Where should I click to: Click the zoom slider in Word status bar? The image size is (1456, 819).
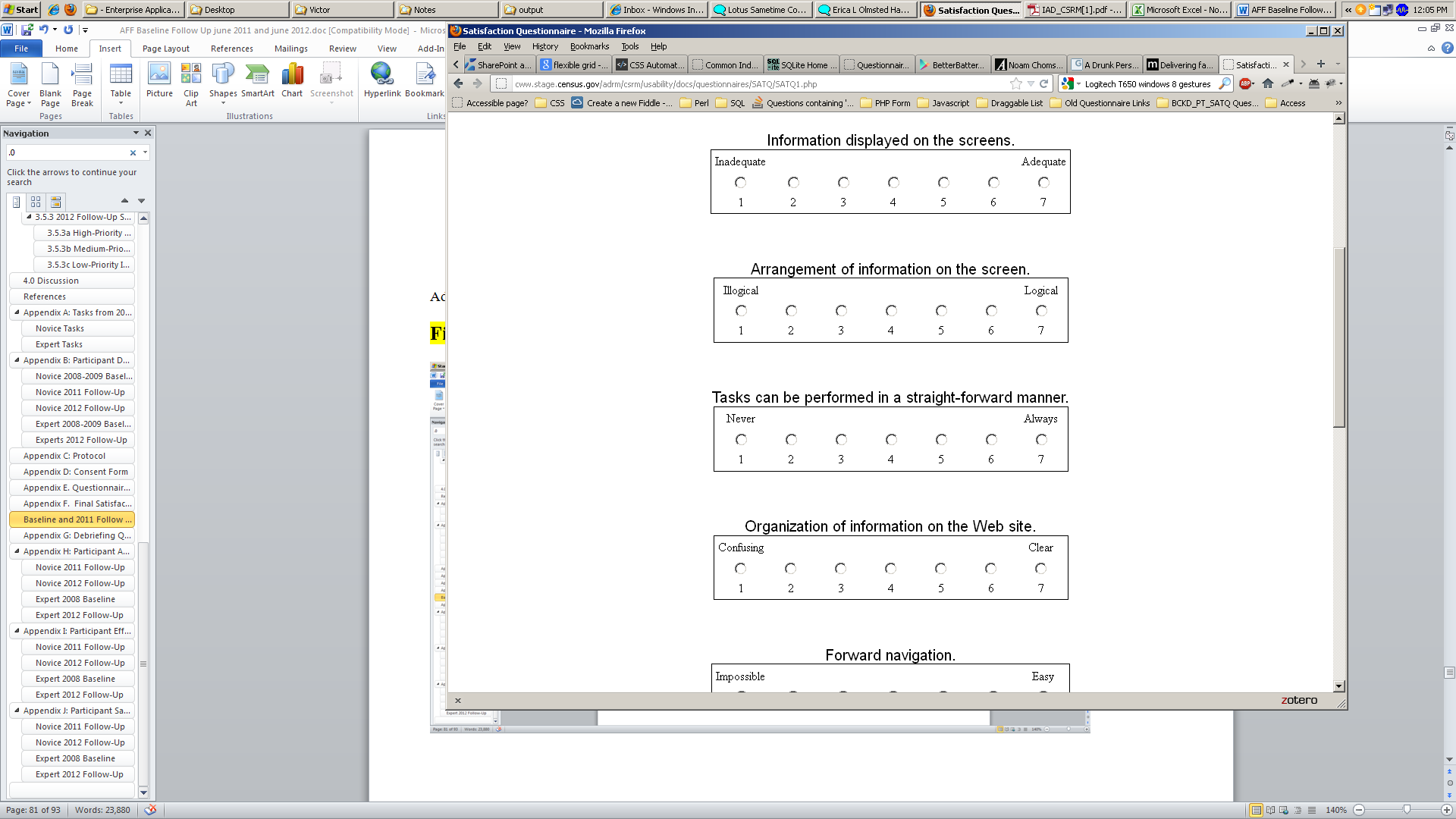coord(1407,810)
